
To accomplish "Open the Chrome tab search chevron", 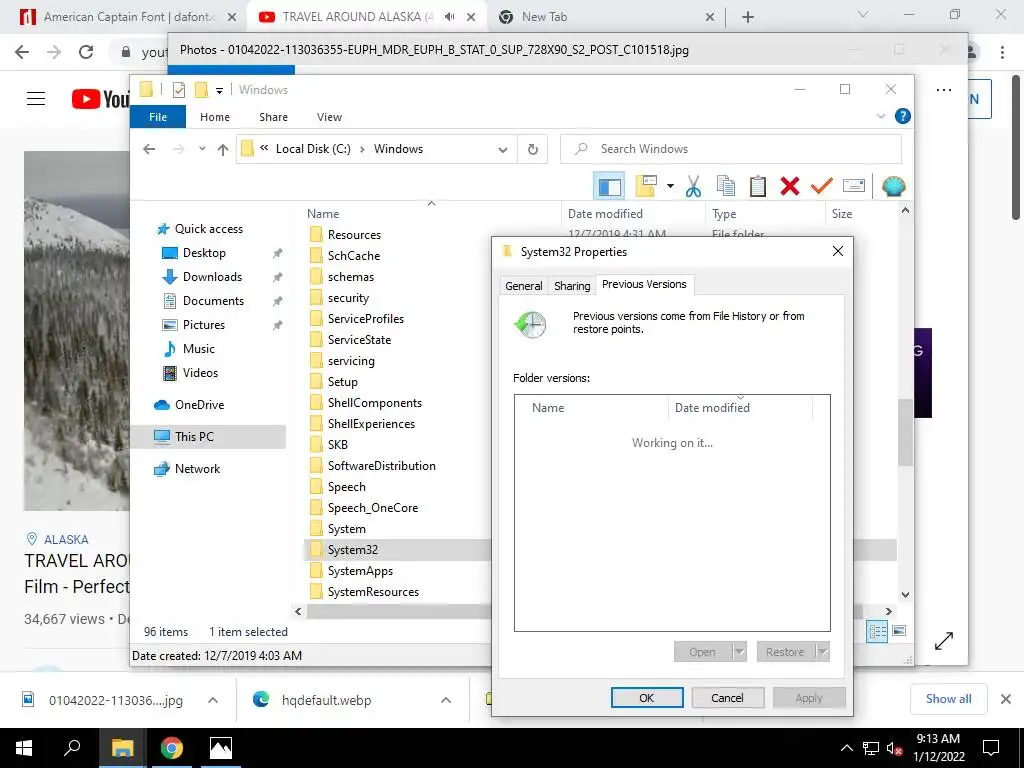I will click(863, 14).
